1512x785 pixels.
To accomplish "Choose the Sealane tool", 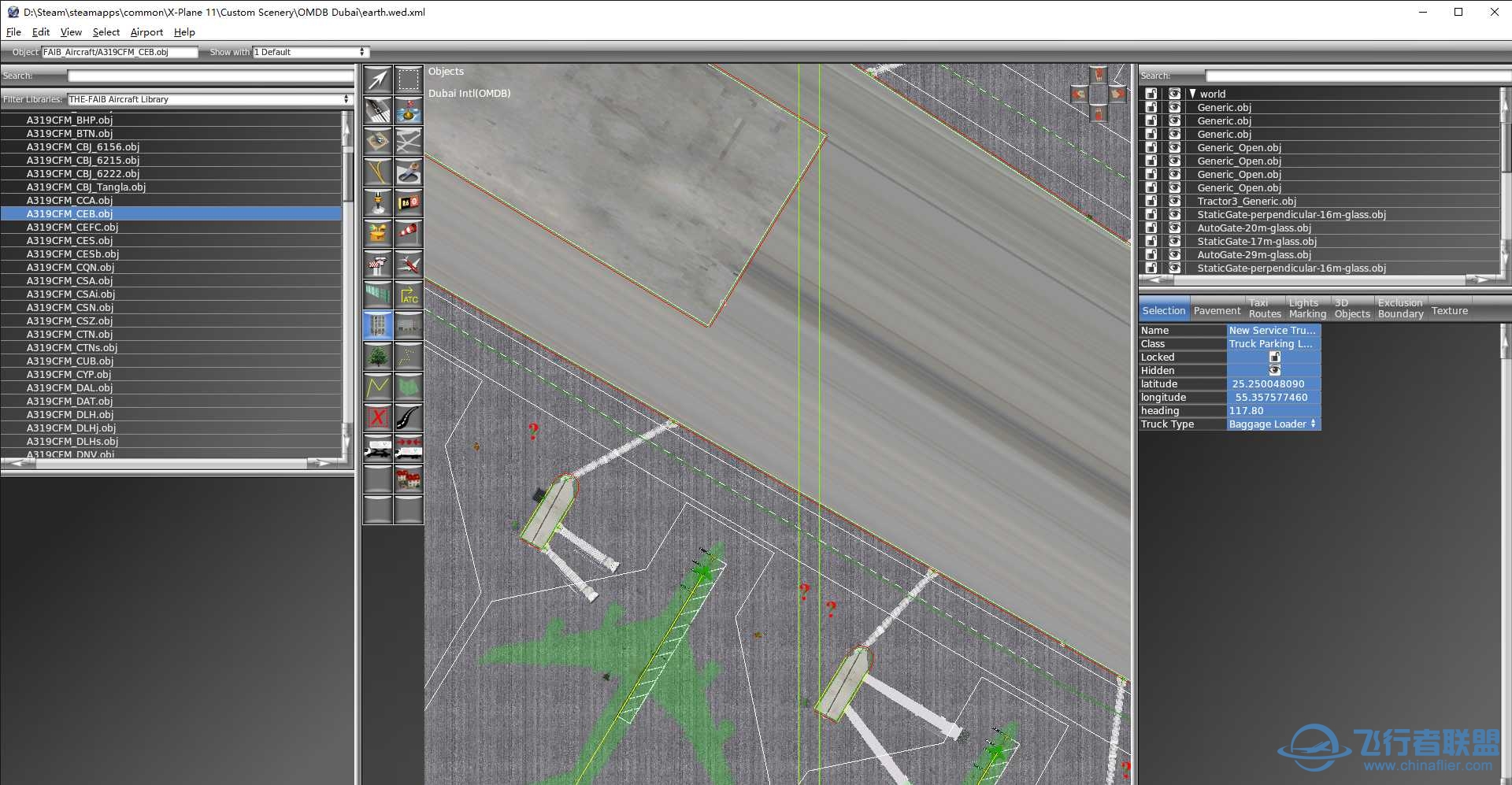I will [409, 110].
